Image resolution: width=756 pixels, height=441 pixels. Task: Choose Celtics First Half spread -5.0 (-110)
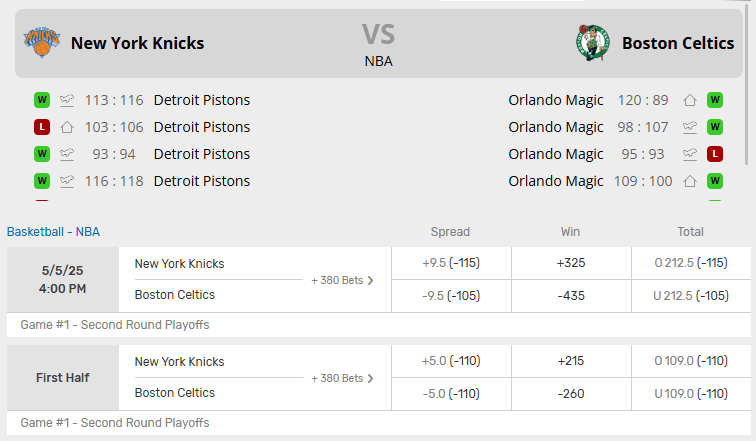(x=451, y=394)
